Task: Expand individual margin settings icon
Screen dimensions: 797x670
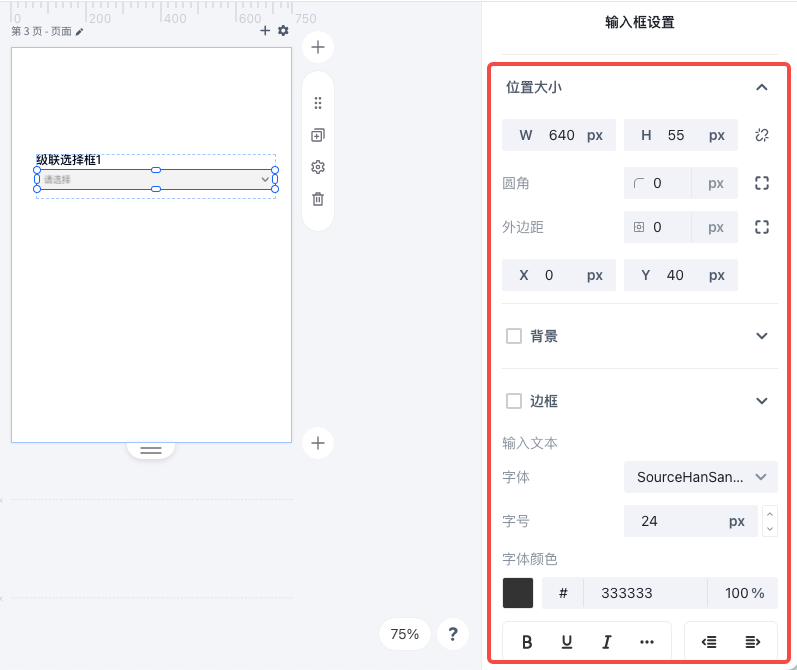Action: 761,227
